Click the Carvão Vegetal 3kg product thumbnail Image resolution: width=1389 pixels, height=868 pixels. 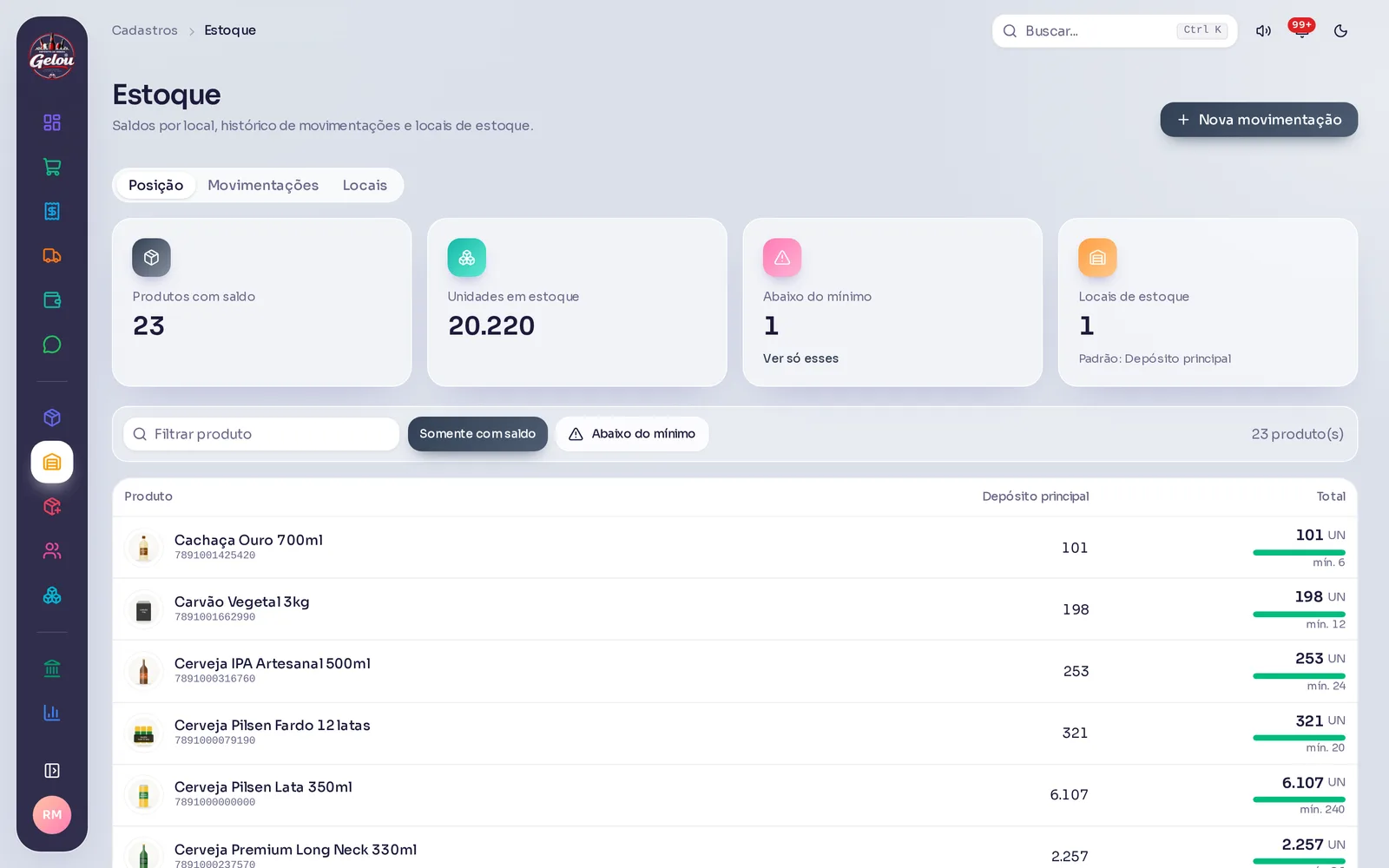(144, 609)
